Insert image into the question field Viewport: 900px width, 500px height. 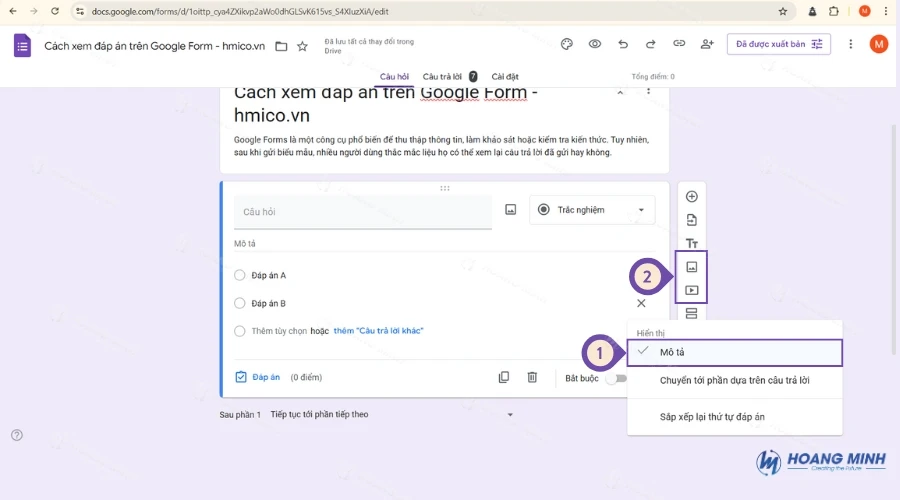coord(511,210)
